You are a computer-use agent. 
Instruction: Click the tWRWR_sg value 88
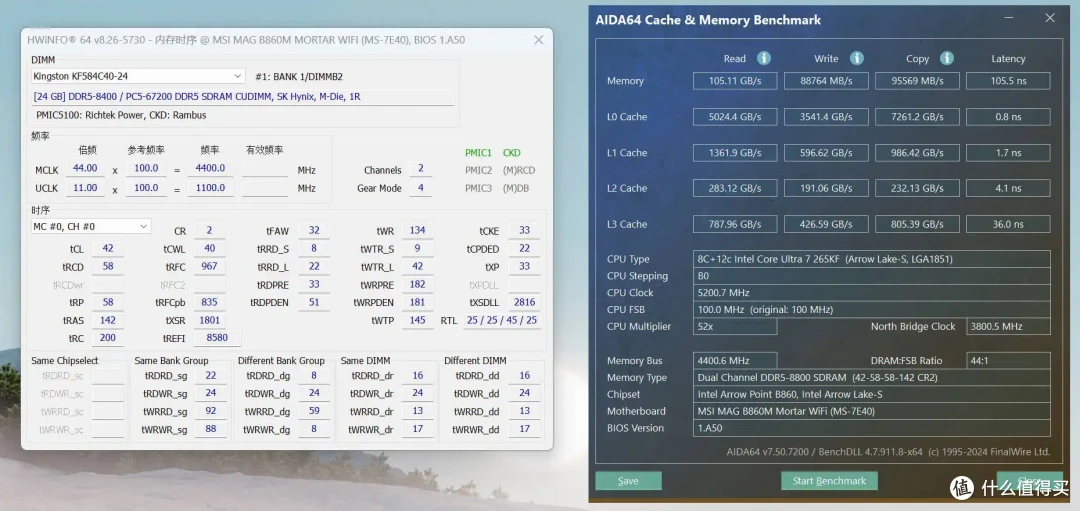pyautogui.click(x=211, y=429)
